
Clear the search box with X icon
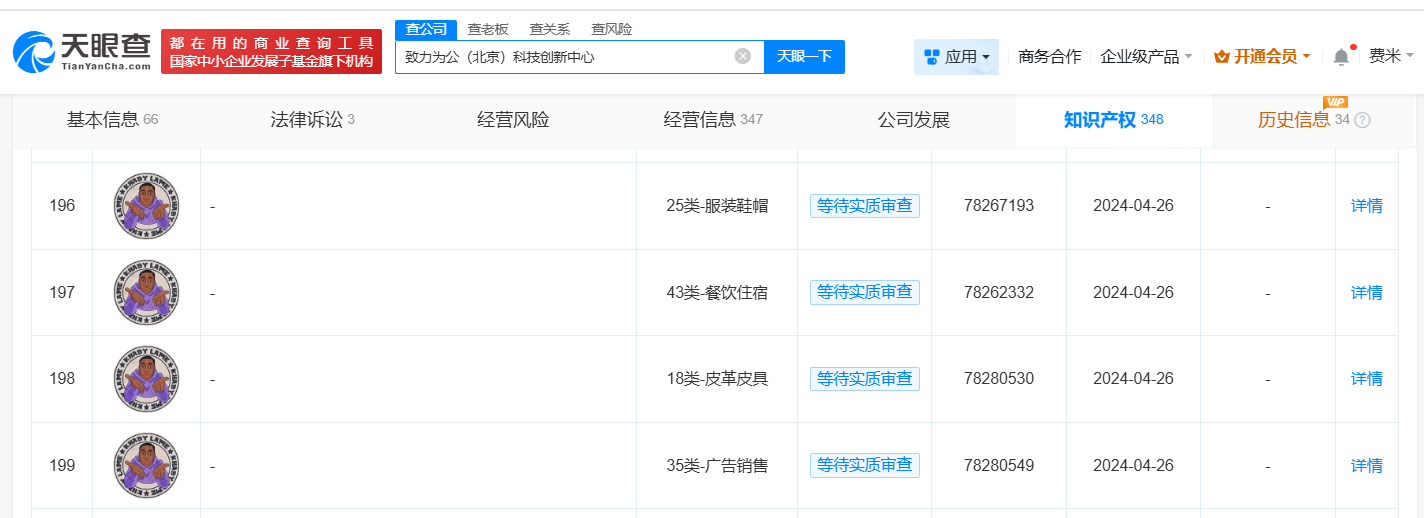coord(742,56)
